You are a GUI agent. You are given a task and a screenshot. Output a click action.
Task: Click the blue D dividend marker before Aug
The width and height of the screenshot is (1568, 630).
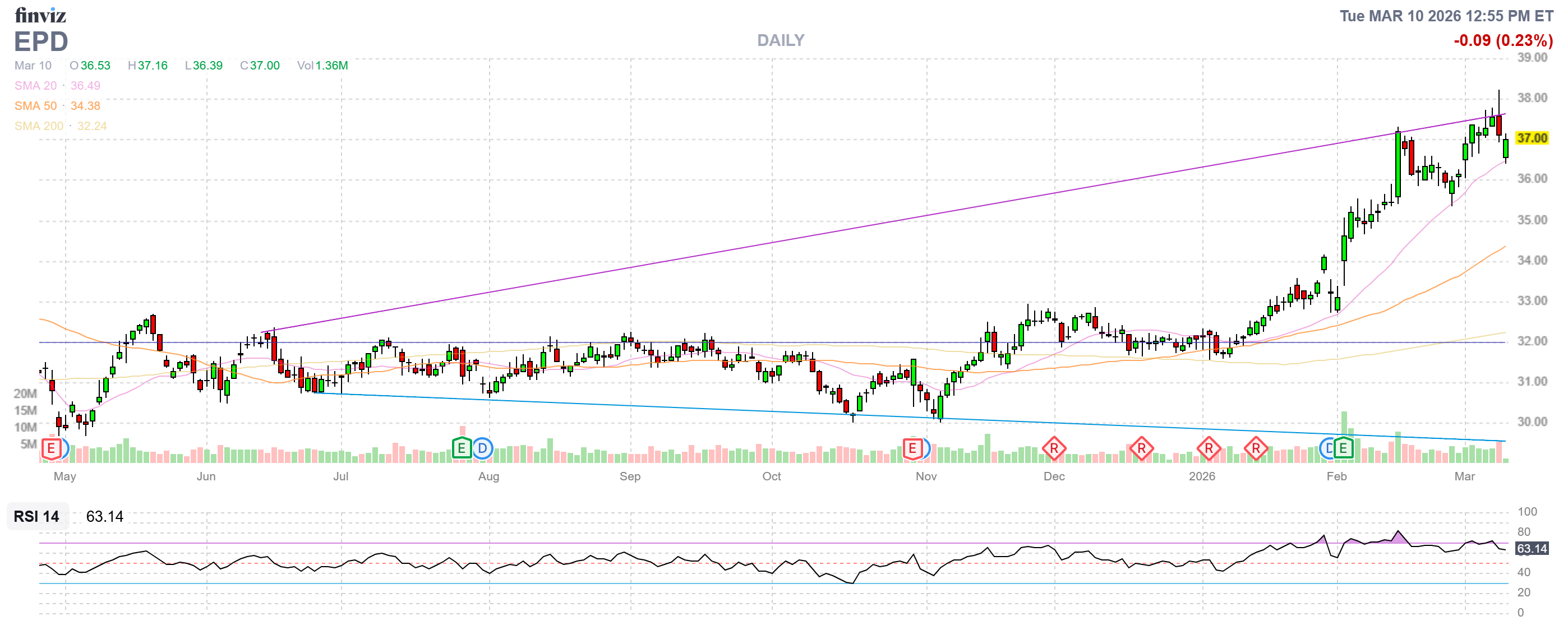(482, 449)
